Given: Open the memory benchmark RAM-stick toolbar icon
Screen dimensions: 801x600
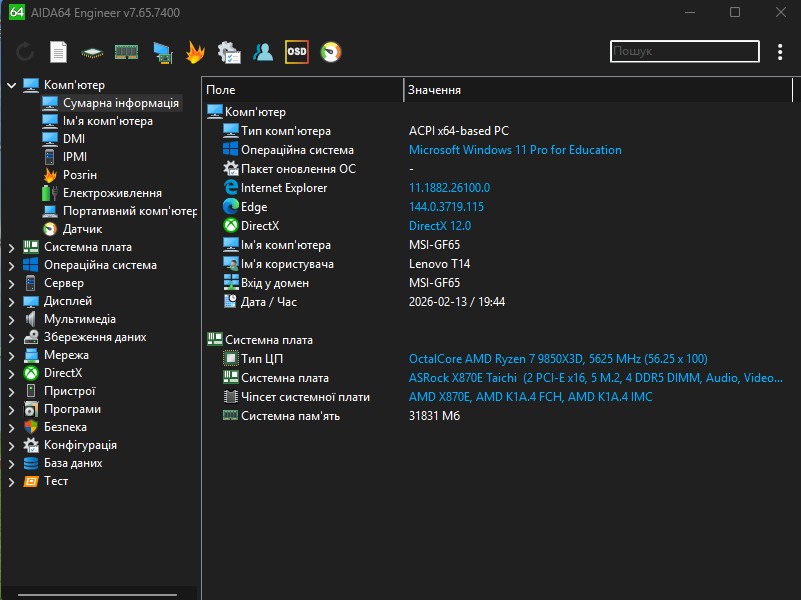Looking at the screenshot, I should (126, 52).
